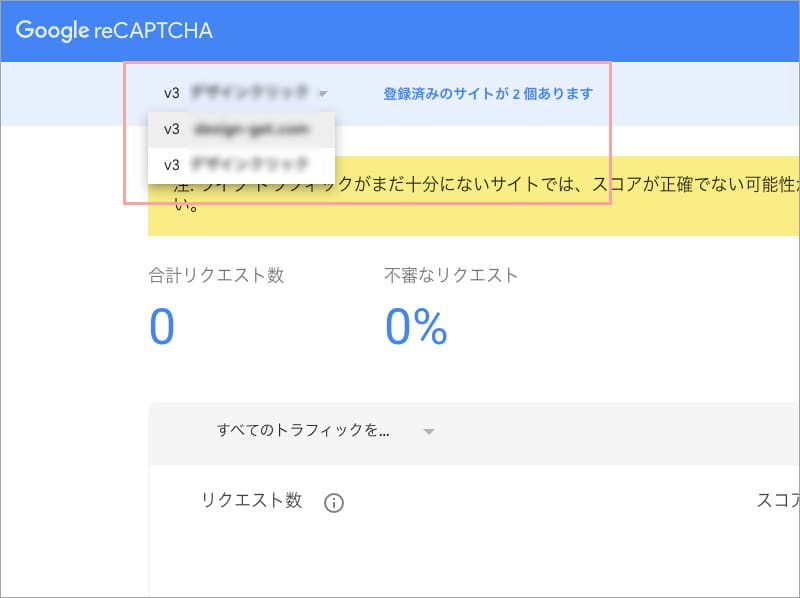Viewport: 800px width, 598px height.
Task: Click the suspicious requests 0% value
Action: (416, 327)
